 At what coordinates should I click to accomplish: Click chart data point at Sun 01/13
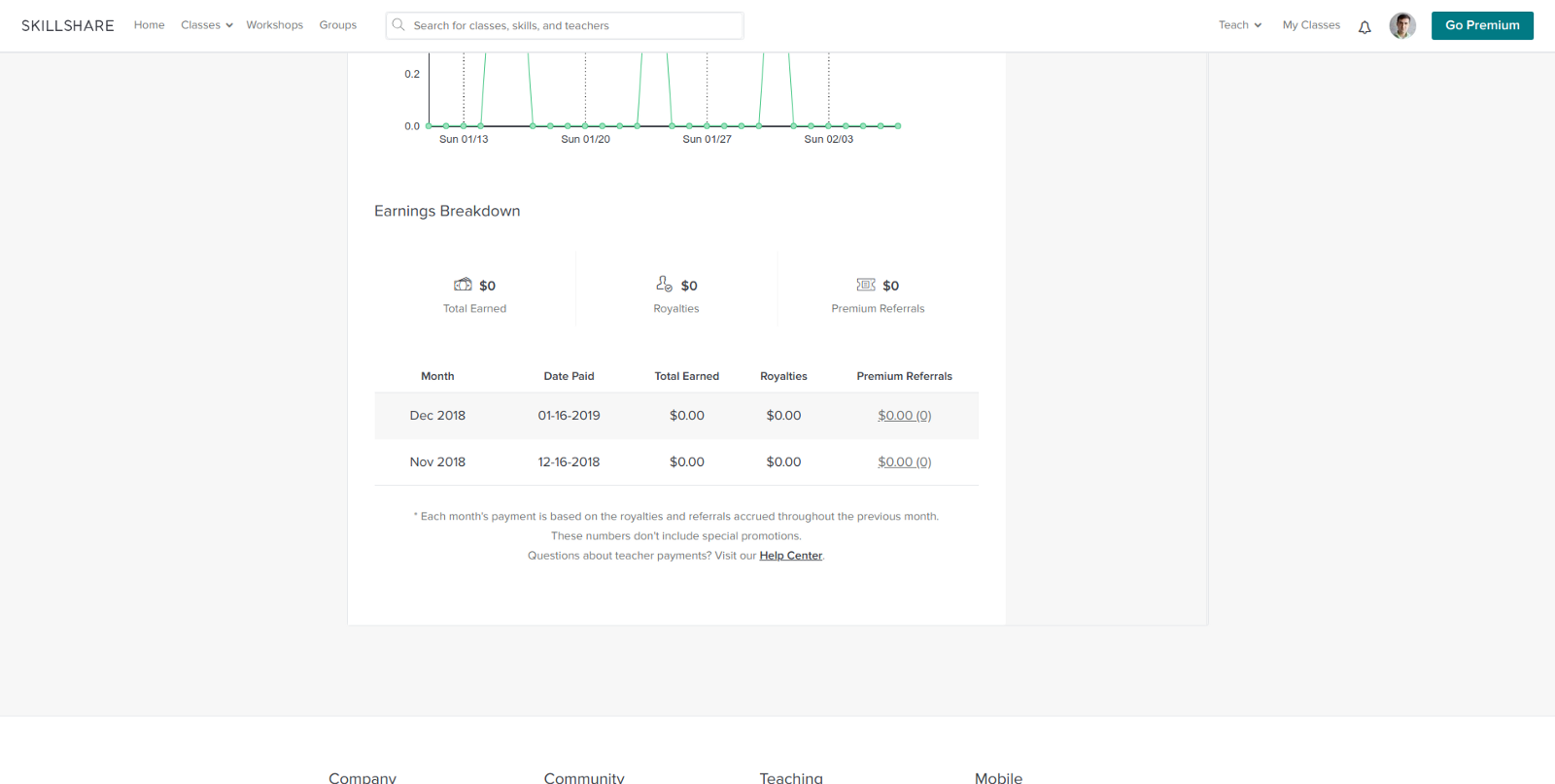point(464,126)
